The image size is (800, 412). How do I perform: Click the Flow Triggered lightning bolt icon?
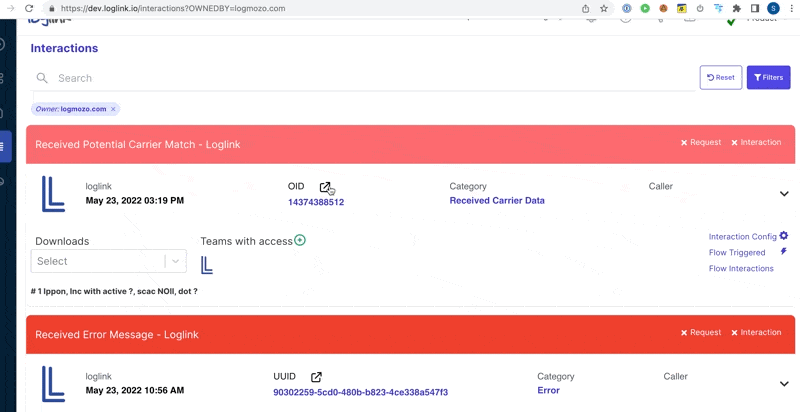click(784, 251)
